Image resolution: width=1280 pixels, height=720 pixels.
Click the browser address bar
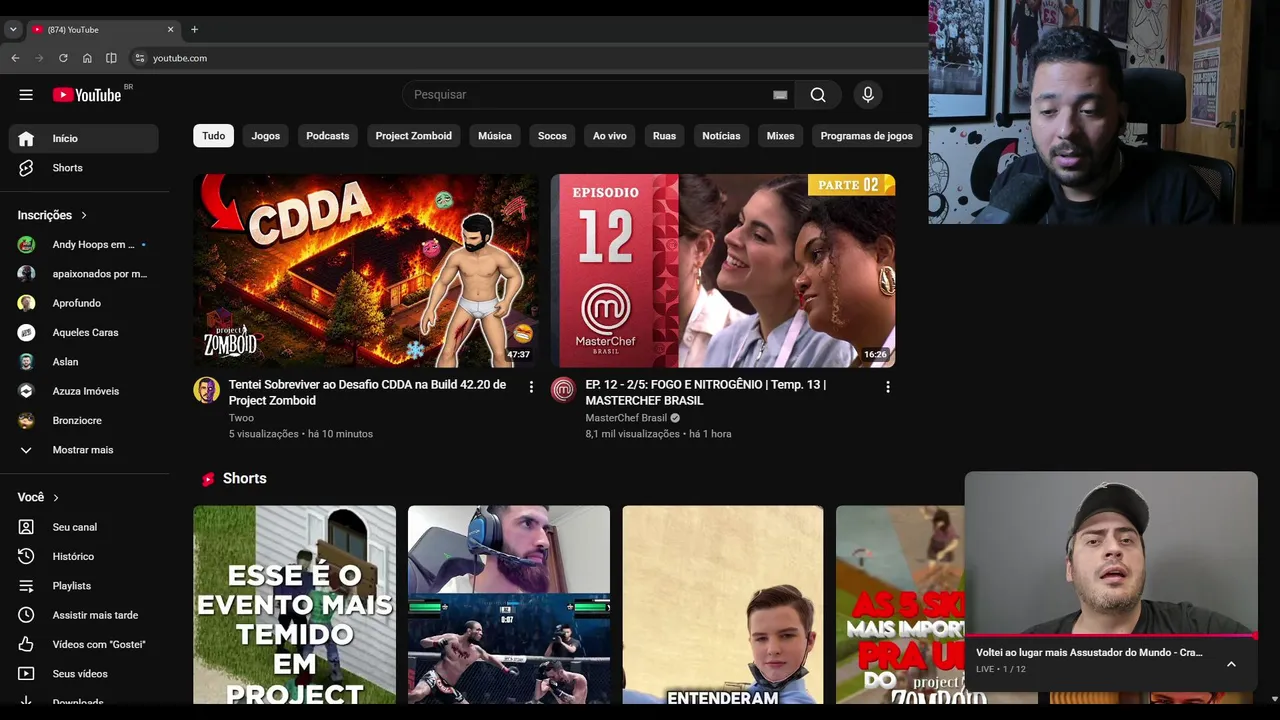(530, 58)
